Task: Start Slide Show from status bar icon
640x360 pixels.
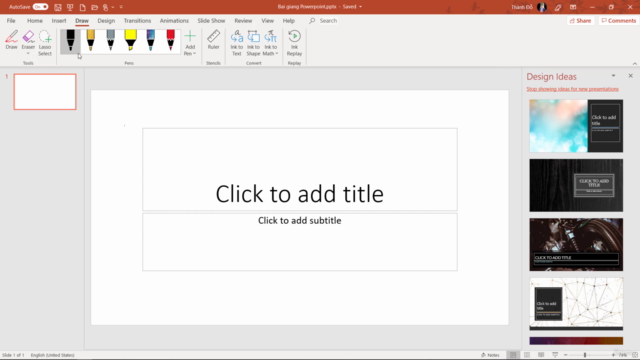Action: point(555,355)
